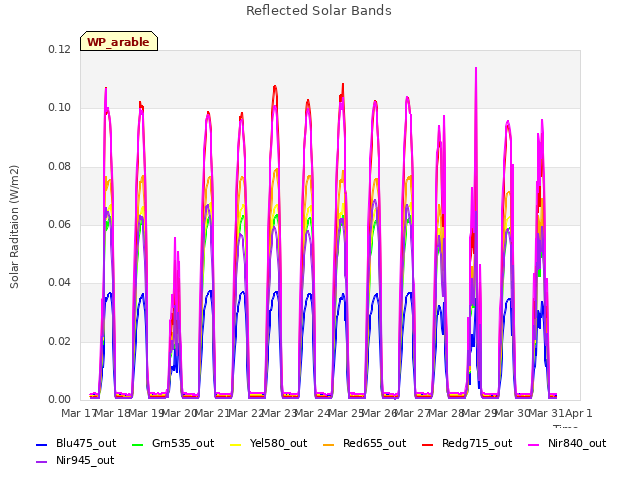
Task: Click the 0.12 y-axis tick label
Action: (60, 49)
